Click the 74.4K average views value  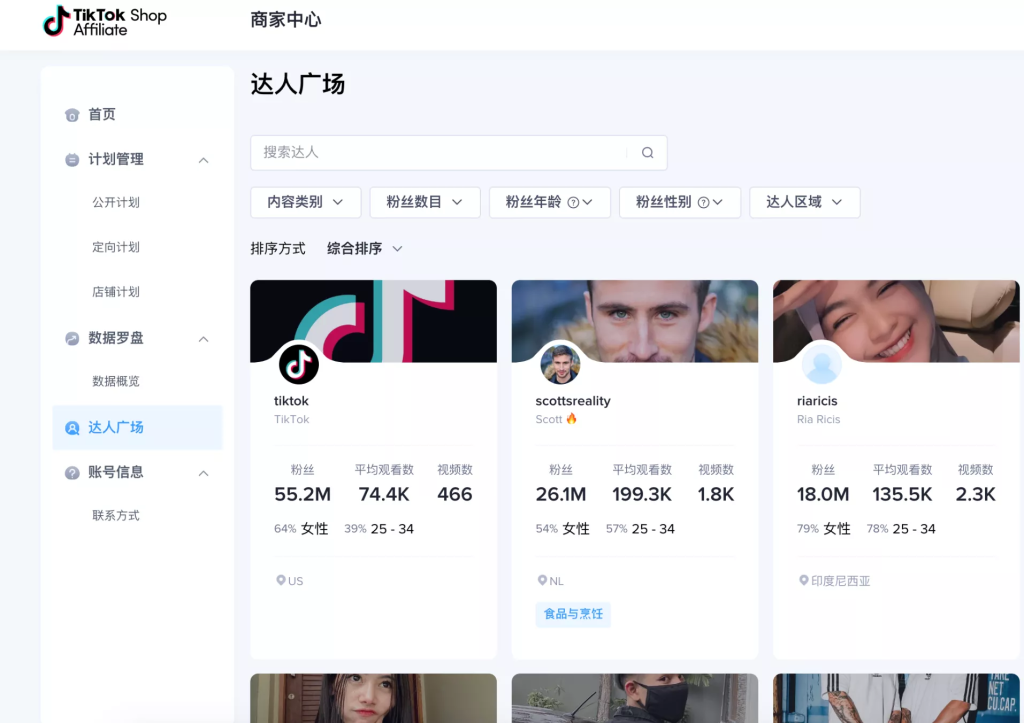coord(384,494)
